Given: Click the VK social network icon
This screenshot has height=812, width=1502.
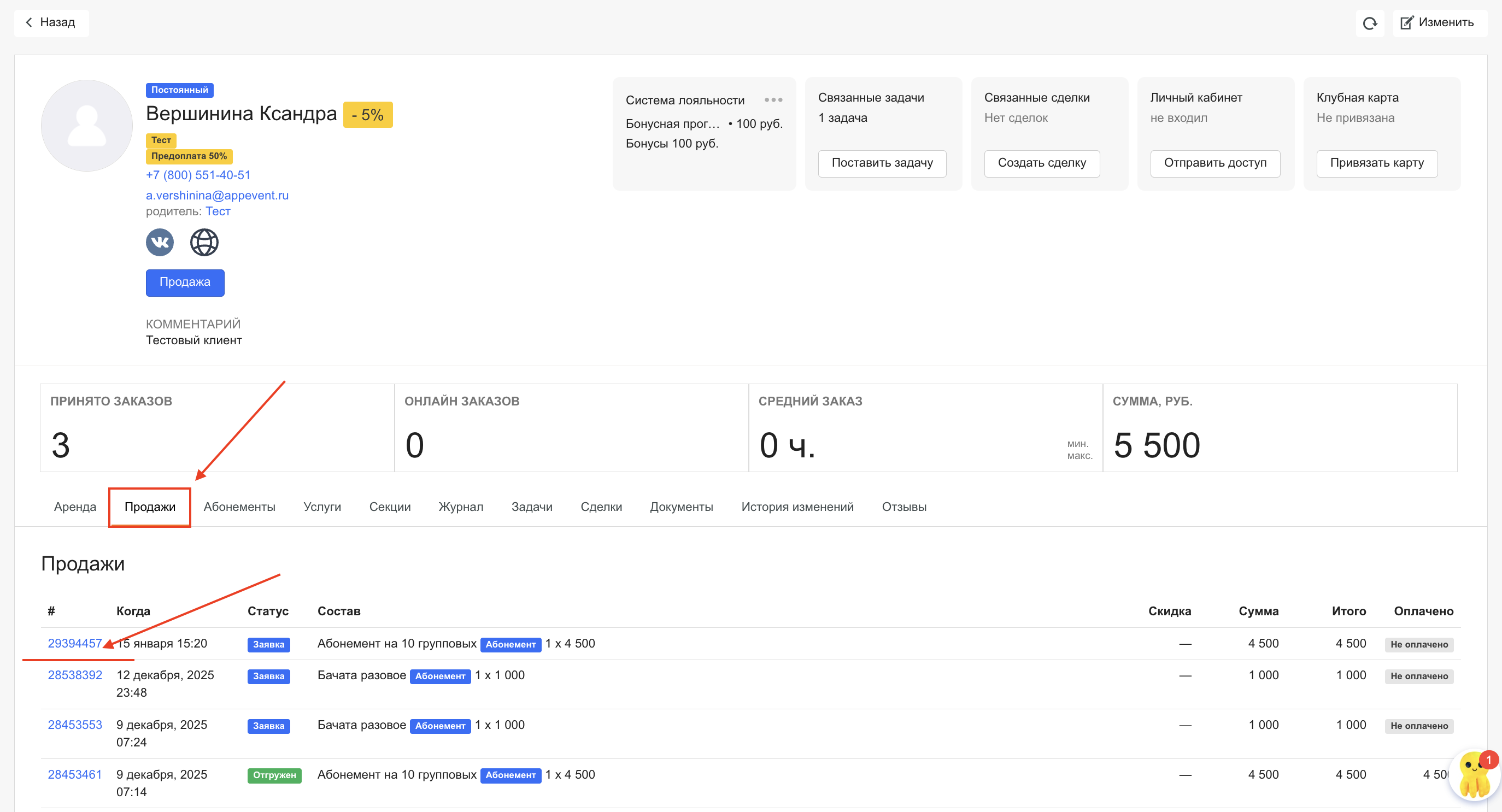Looking at the screenshot, I should point(160,242).
